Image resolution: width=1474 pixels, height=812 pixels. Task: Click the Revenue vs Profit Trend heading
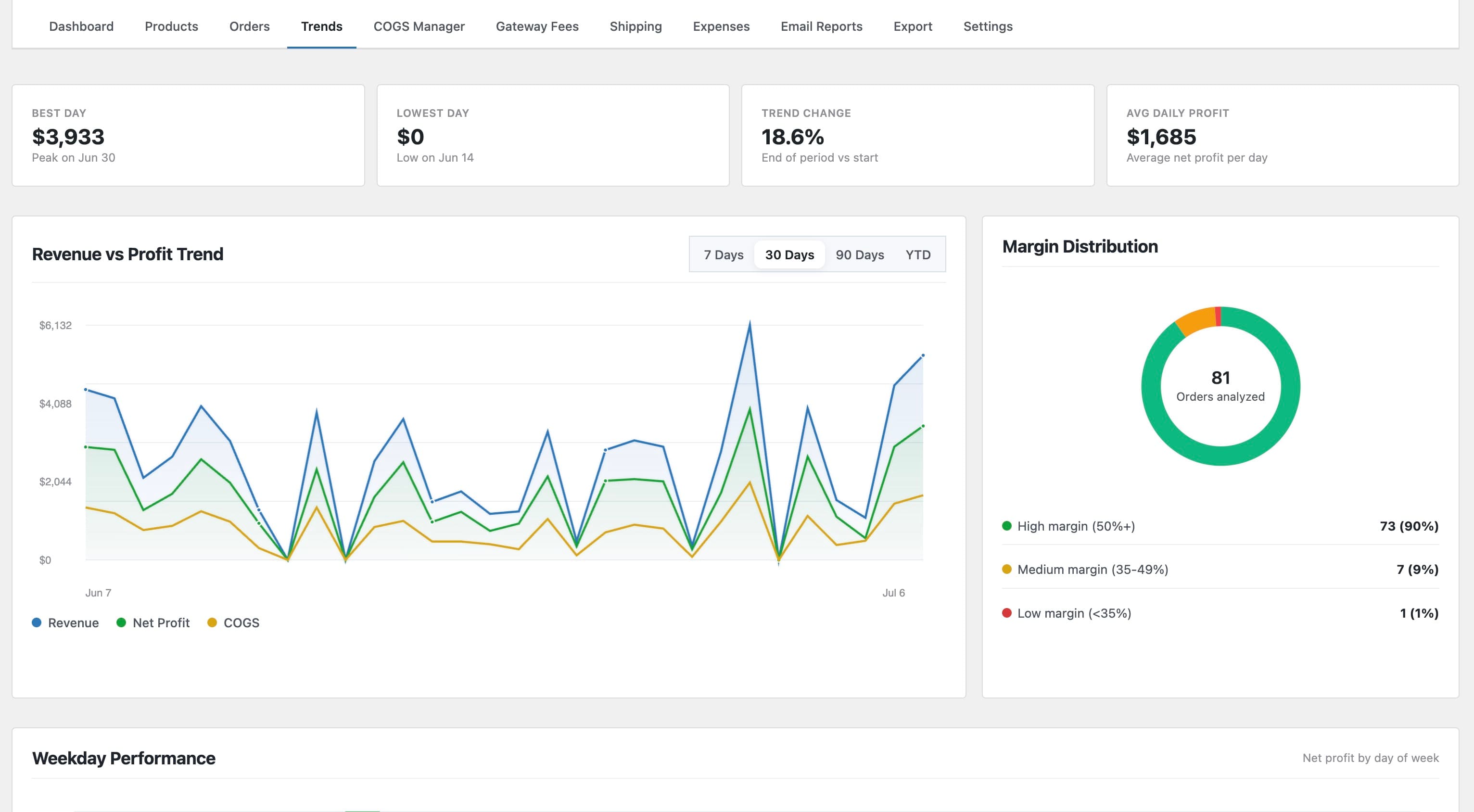coord(127,254)
